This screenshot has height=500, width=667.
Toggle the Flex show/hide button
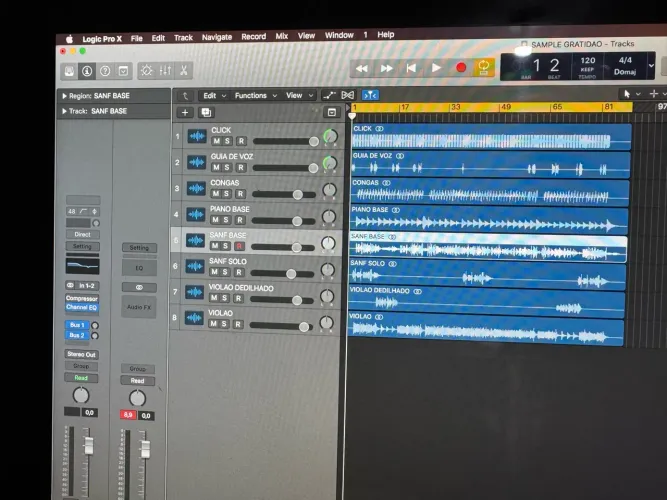[348, 95]
